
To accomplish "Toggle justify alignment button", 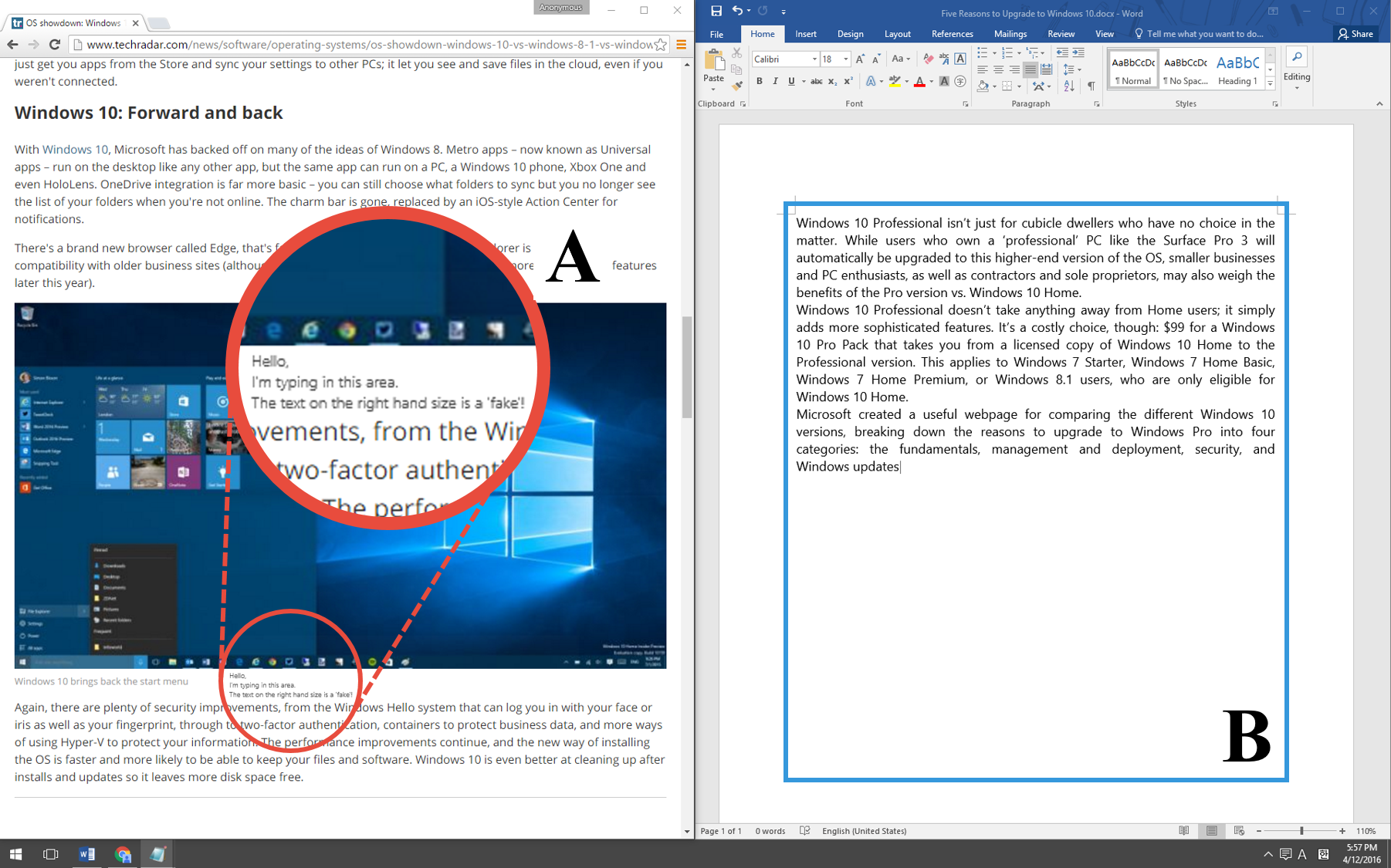I will click(1031, 69).
